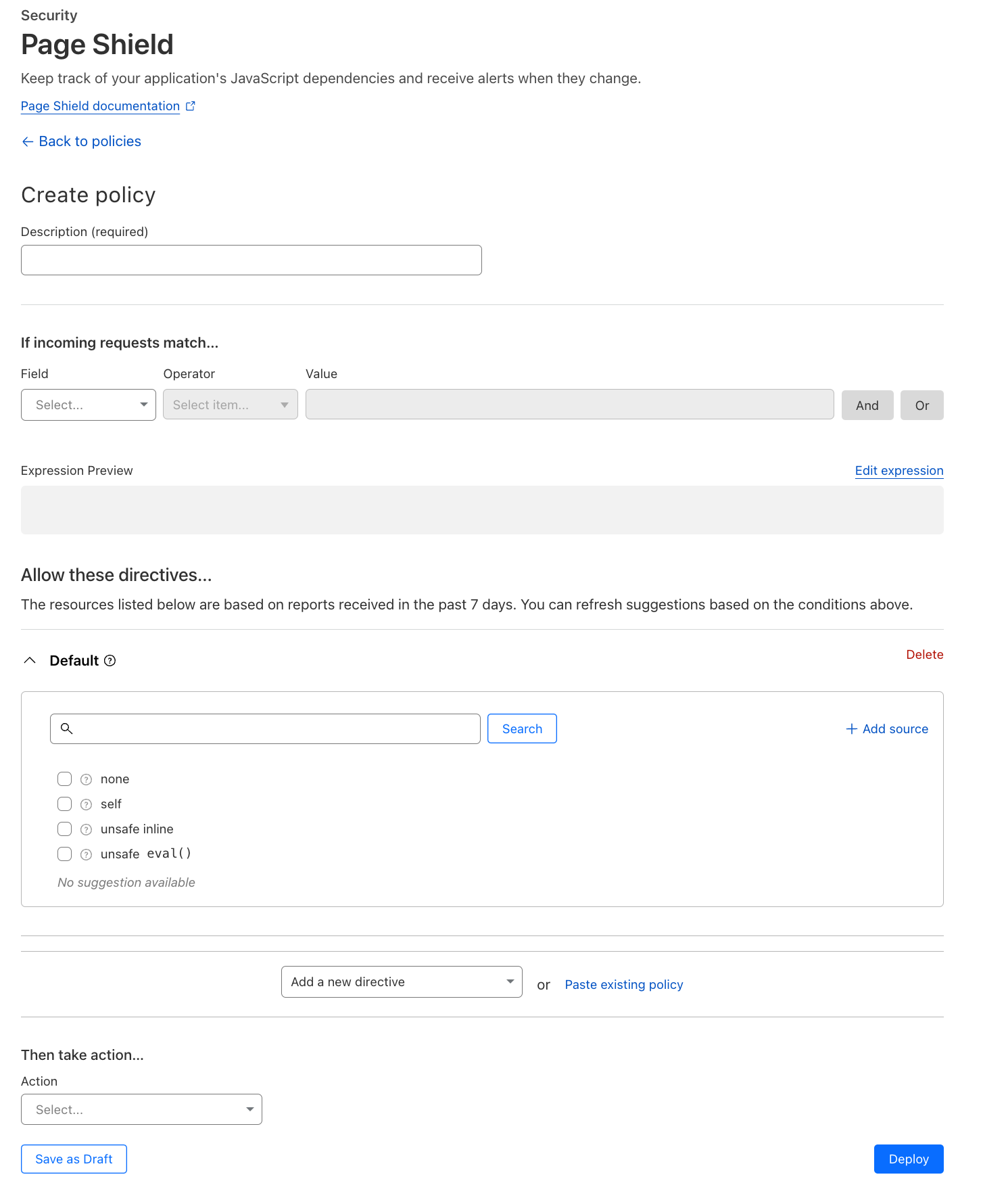The height and width of the screenshot is (1204, 983).
Task: Open the Operator Select item dropdown
Action: [x=231, y=405]
